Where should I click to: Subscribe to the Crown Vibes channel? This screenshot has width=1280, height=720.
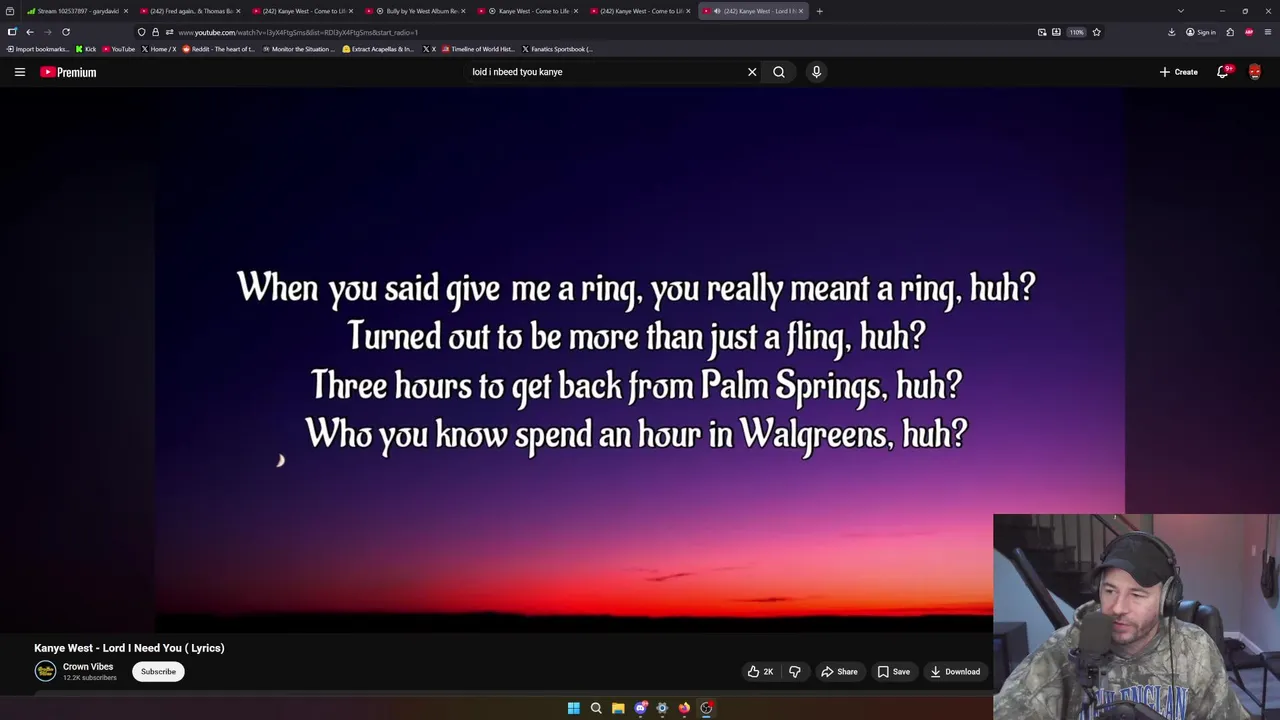(158, 672)
